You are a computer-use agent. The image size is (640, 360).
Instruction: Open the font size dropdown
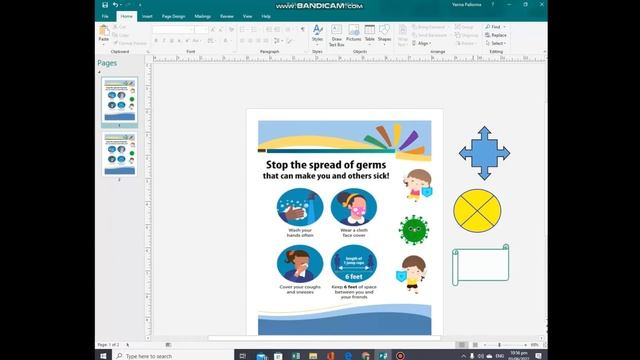pos(206,30)
